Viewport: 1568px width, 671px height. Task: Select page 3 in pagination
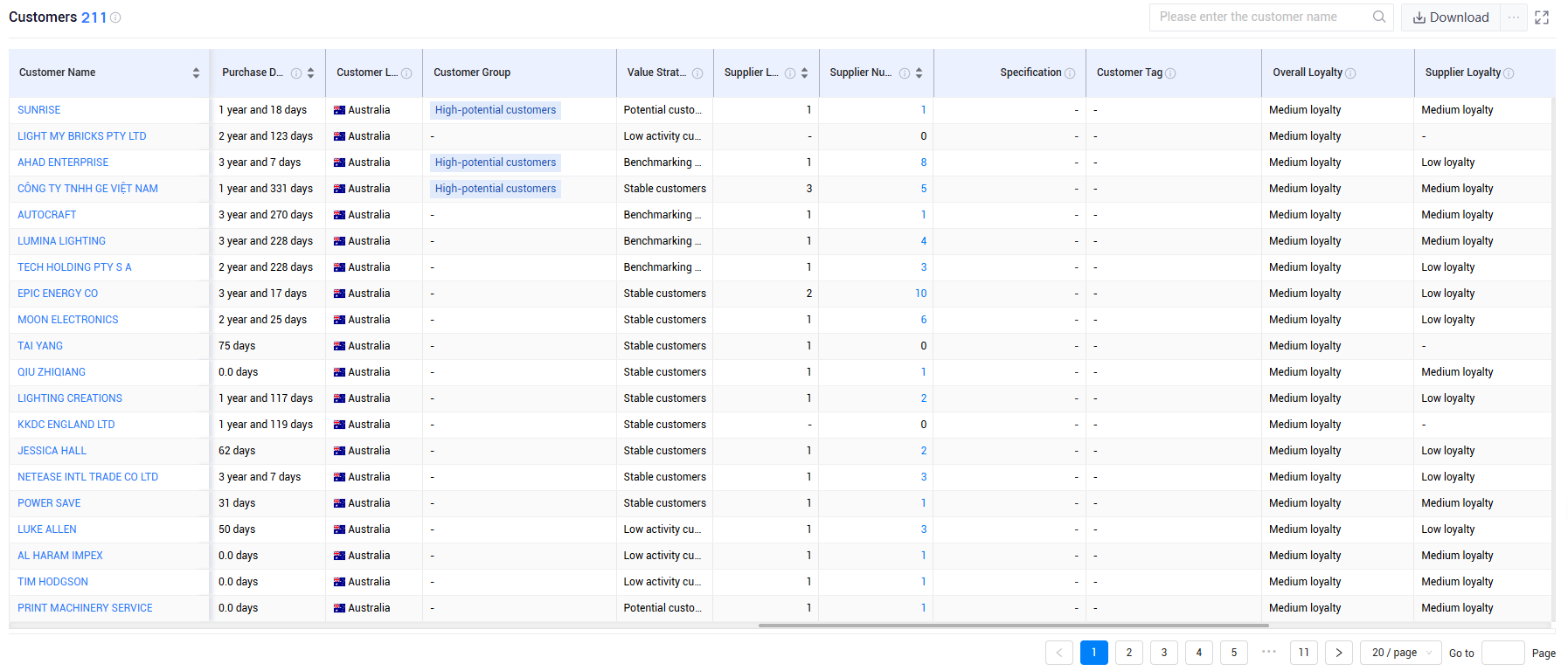pos(1164,653)
